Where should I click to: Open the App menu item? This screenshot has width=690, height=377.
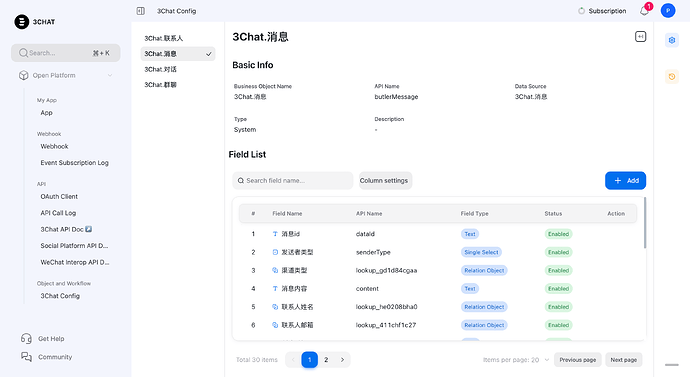[46, 113]
